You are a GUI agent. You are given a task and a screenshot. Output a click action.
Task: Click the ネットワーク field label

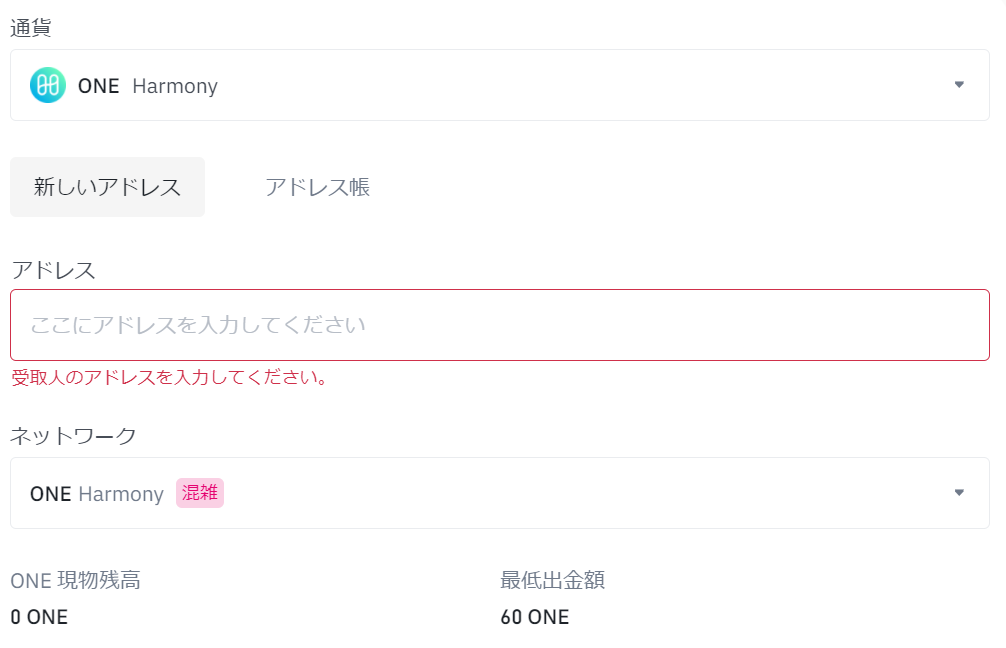tap(73, 436)
